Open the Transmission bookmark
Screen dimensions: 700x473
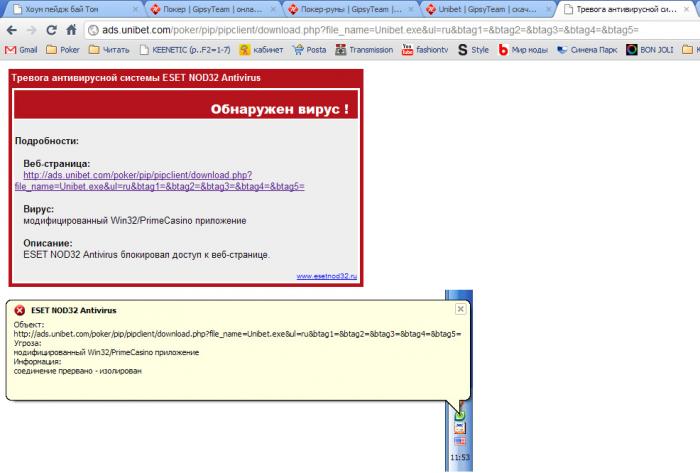click(364, 50)
